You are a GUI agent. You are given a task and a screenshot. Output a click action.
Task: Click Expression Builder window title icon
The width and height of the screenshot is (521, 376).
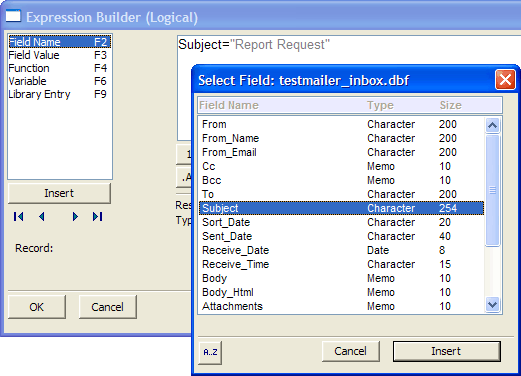[13, 16]
